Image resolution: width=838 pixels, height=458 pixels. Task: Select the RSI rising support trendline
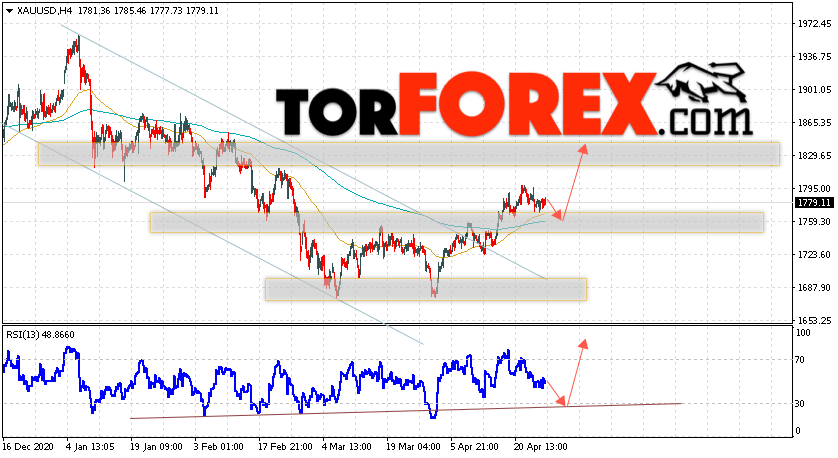[x=406, y=411]
